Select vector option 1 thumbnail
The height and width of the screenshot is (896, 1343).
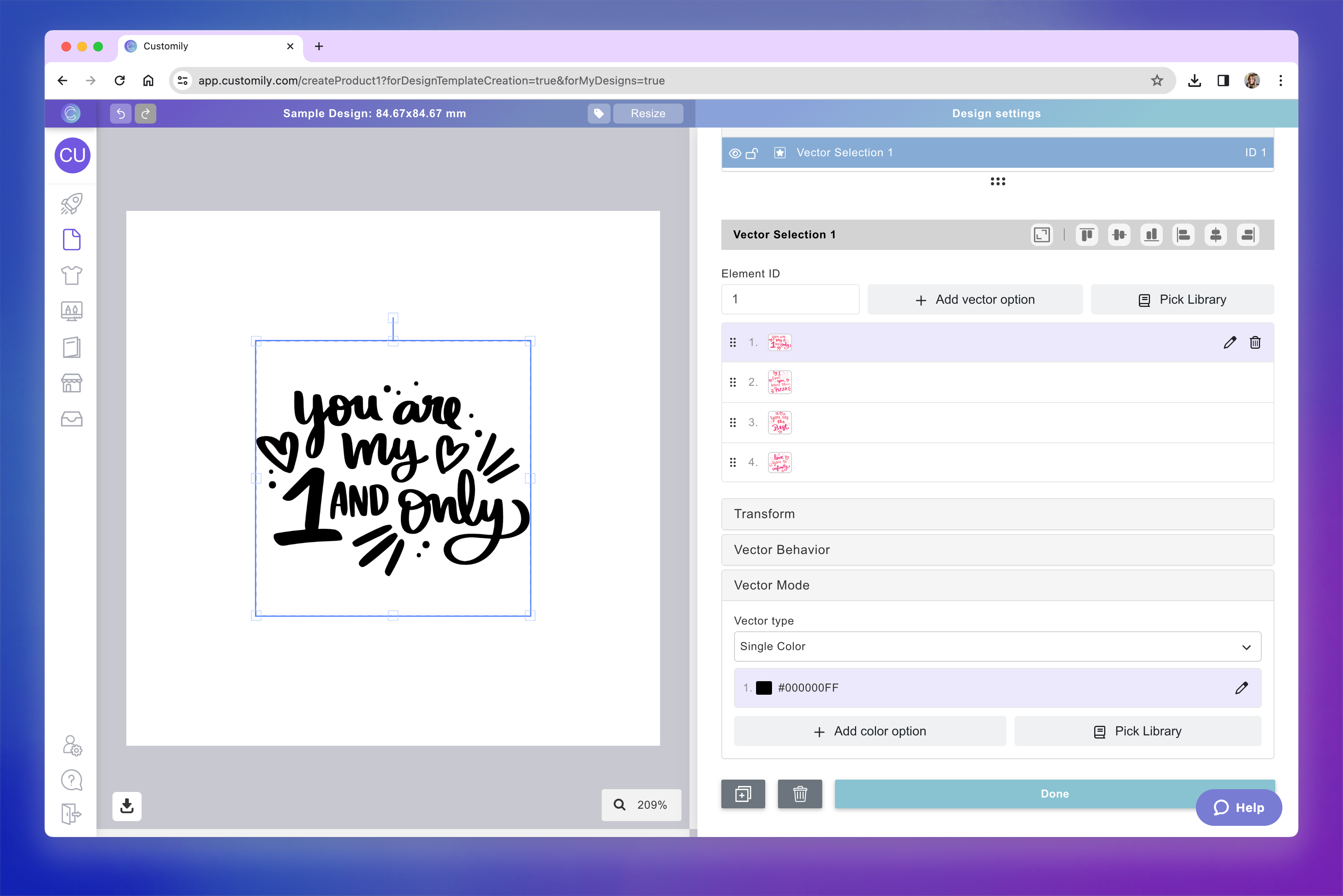pos(780,342)
